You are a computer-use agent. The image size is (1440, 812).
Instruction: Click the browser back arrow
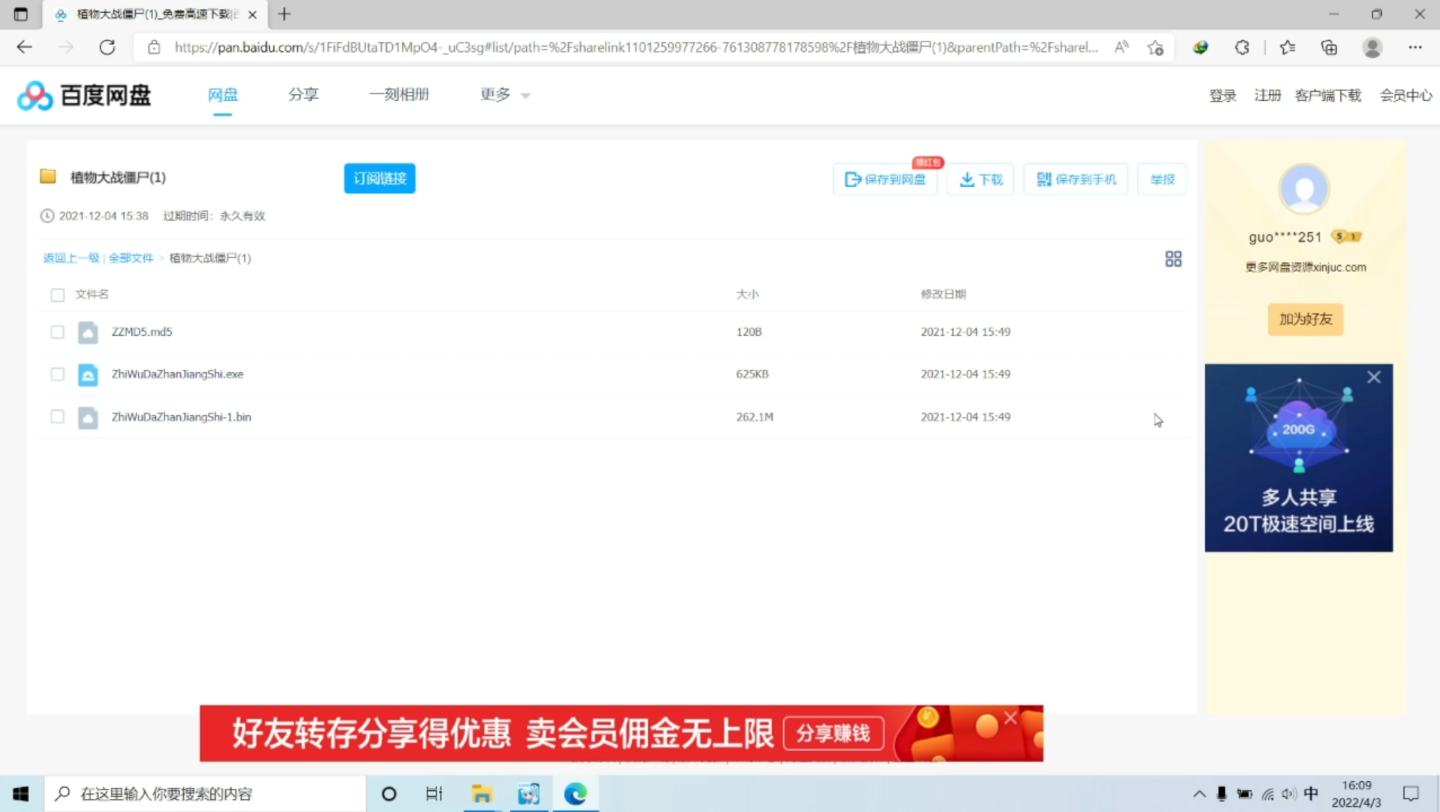pyautogui.click(x=24, y=47)
